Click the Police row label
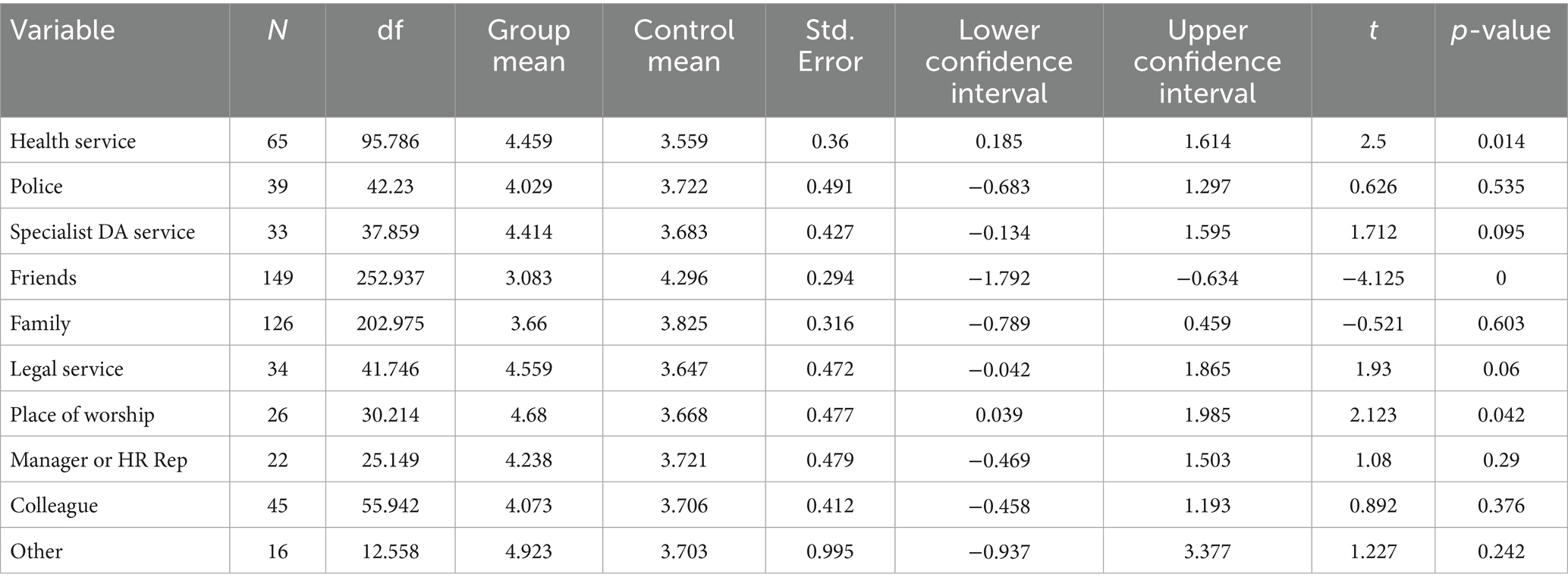Viewport: 1568px width, 587px height. (36, 187)
